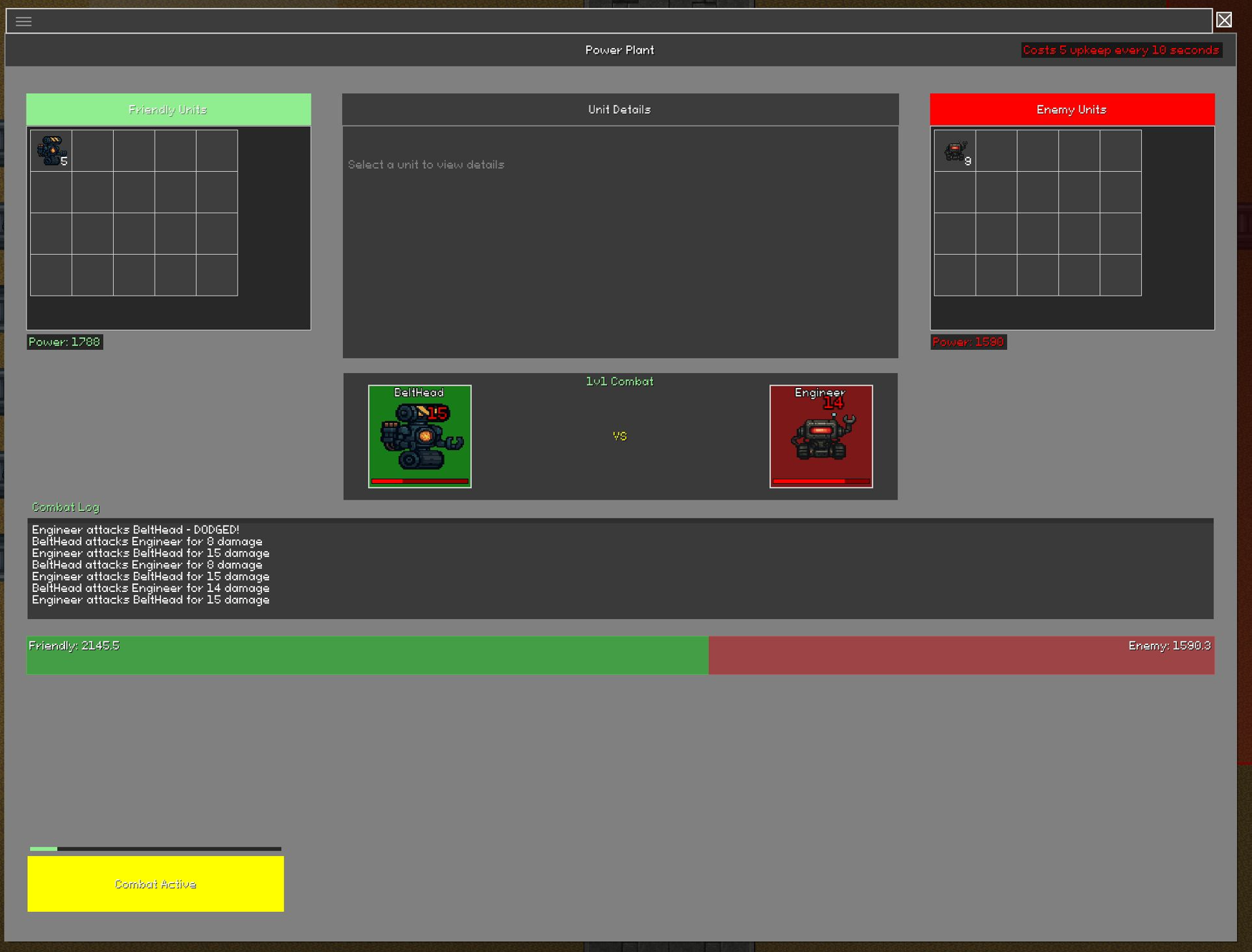1252x952 pixels.
Task: Click the combat progress bar above Combat Active
Action: click(155, 849)
